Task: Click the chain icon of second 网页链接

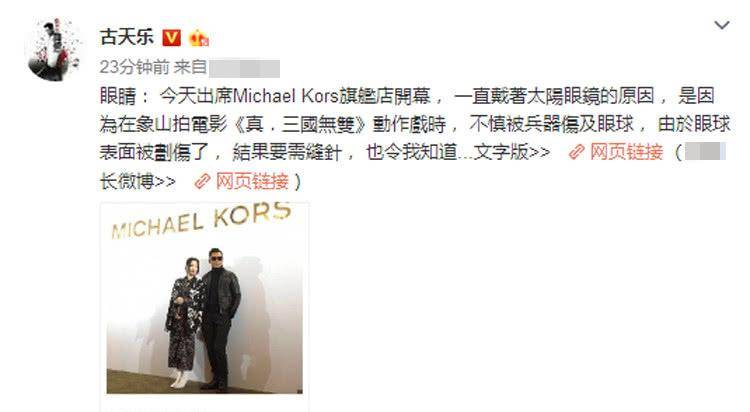Action: click(202, 181)
